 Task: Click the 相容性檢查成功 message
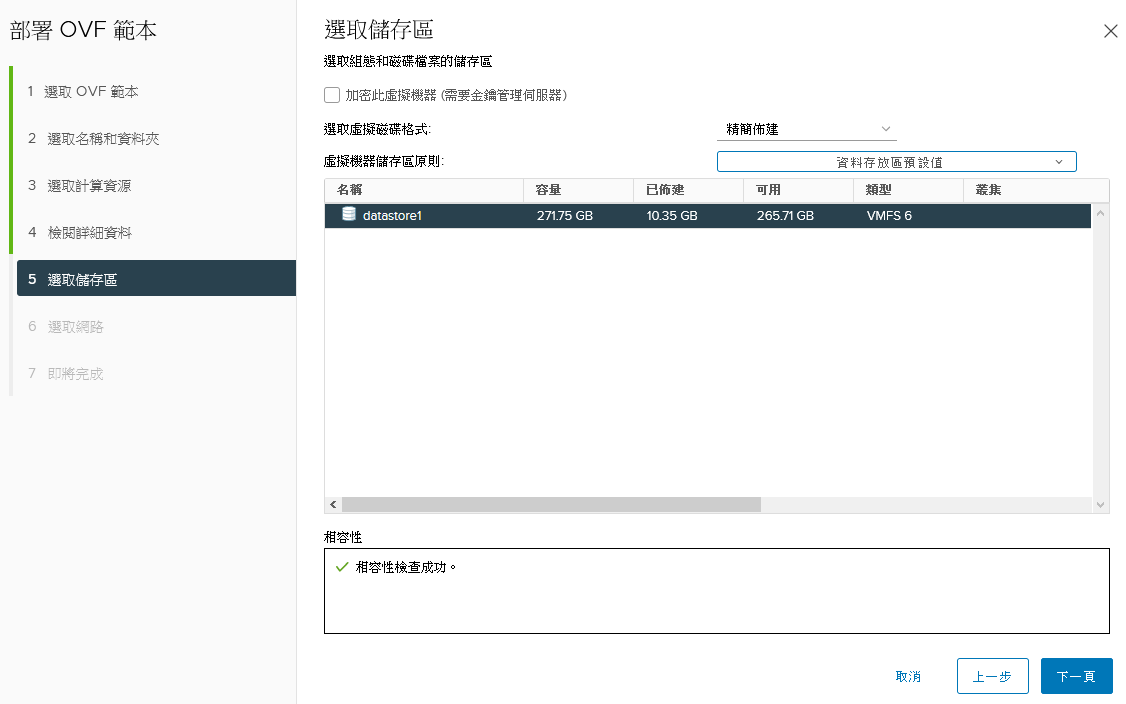[406, 568]
